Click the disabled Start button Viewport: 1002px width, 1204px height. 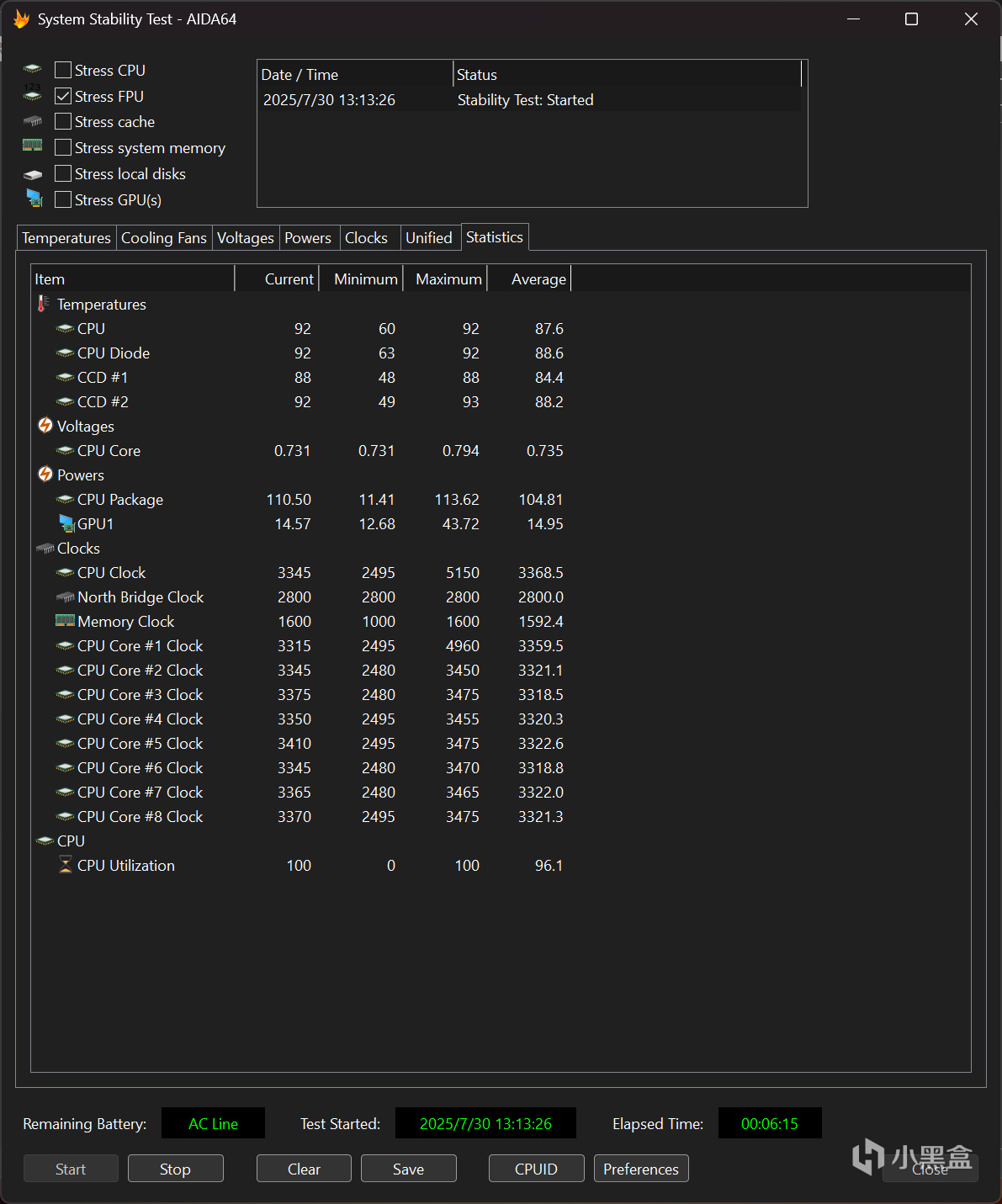click(x=71, y=1169)
